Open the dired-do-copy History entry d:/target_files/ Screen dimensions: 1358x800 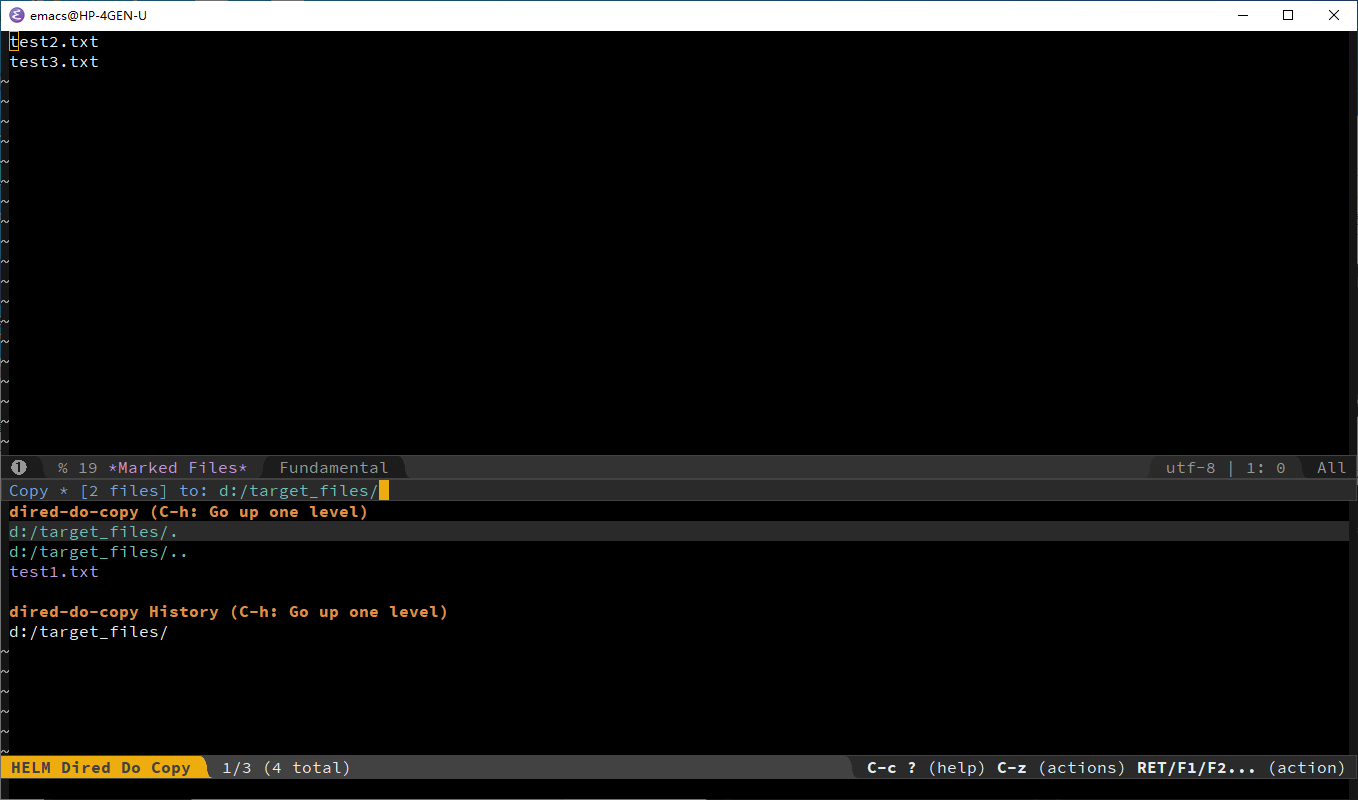coord(88,631)
